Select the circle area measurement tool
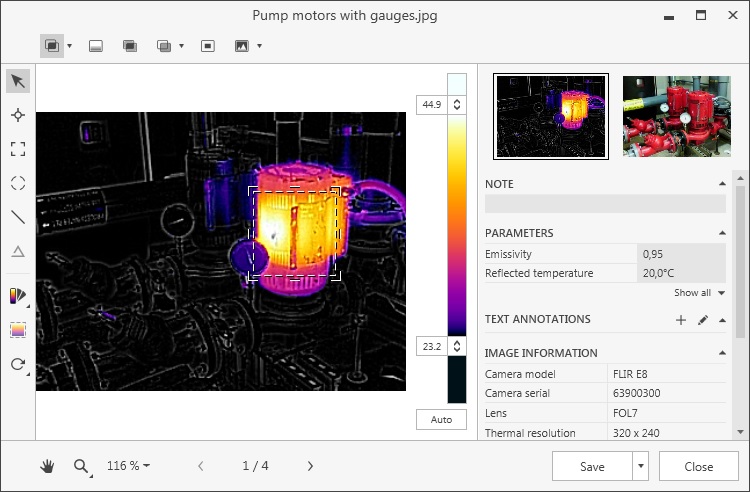This screenshot has width=750, height=492. pos(18,183)
